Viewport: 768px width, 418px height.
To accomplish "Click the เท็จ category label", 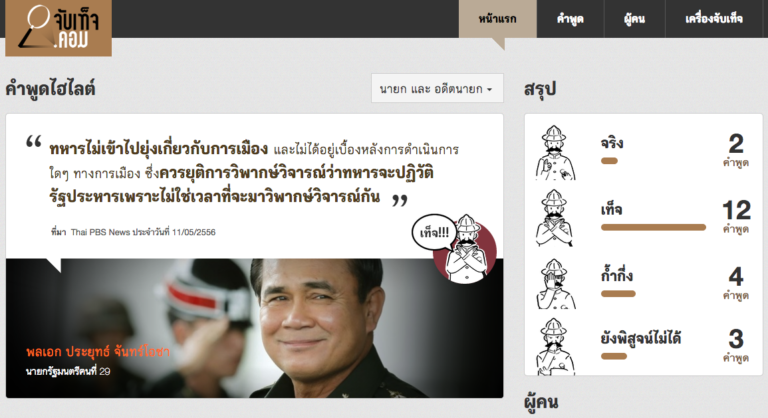I will pyautogui.click(x=611, y=210).
